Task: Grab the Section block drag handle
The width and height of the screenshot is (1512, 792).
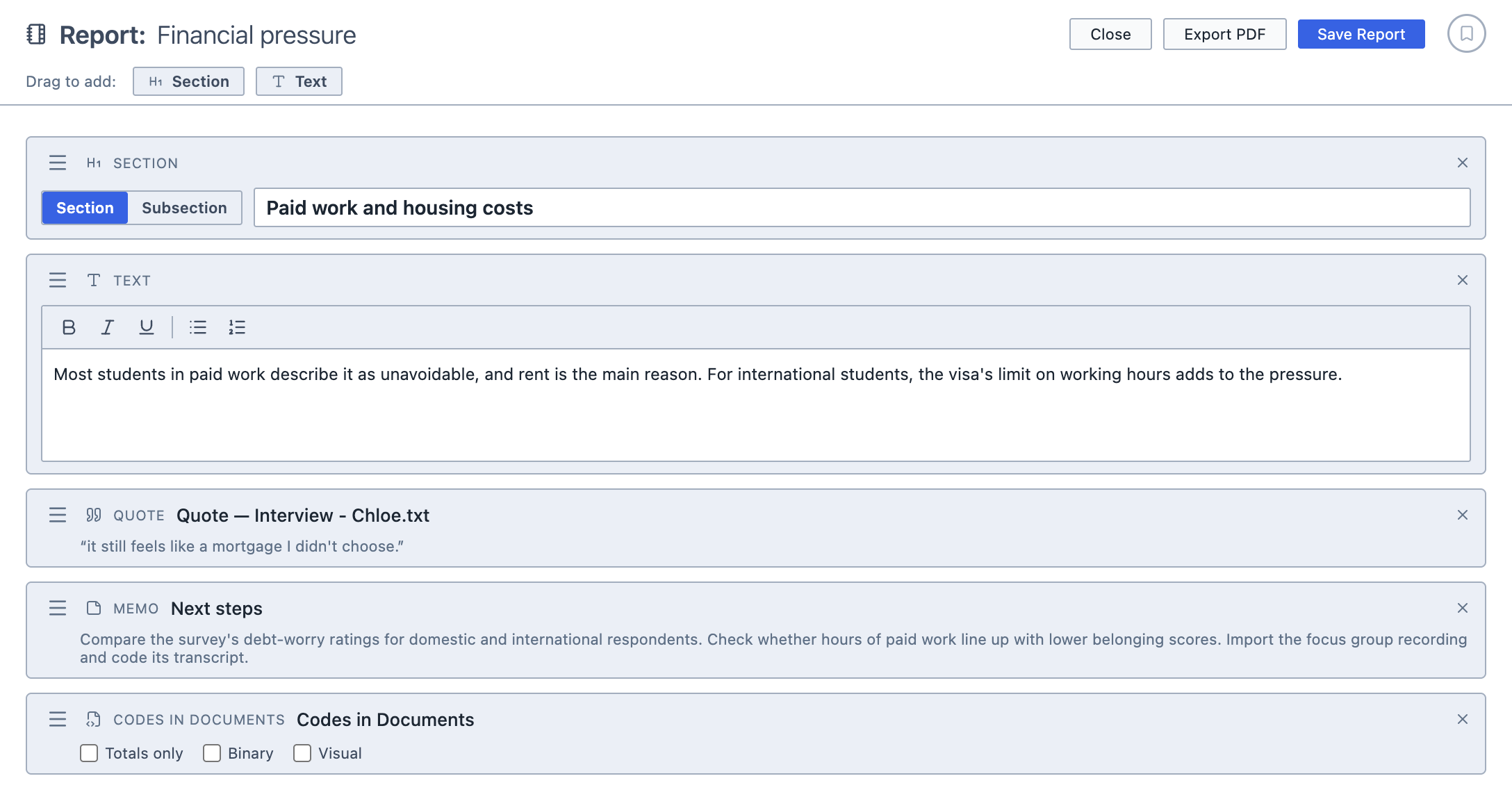Action: click(x=58, y=163)
